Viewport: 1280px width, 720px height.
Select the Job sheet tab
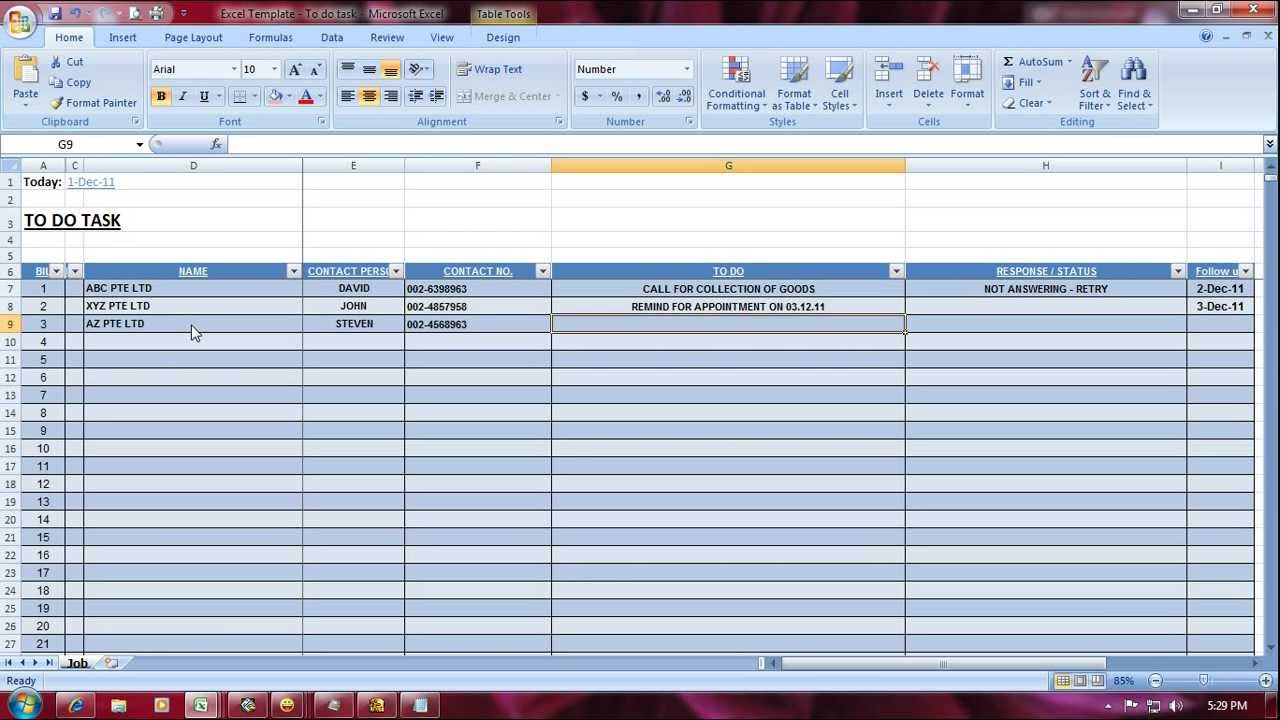coord(78,662)
